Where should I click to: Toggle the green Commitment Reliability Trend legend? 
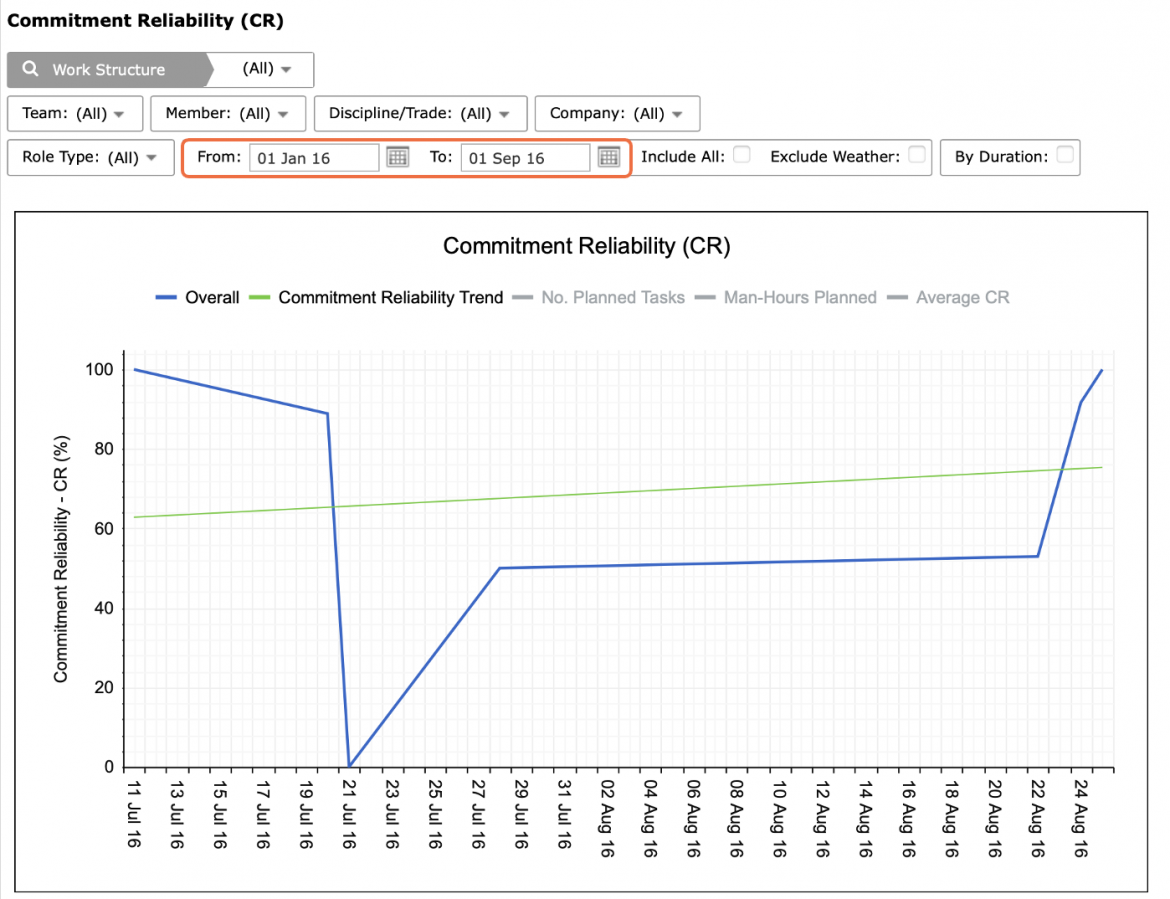(376, 297)
